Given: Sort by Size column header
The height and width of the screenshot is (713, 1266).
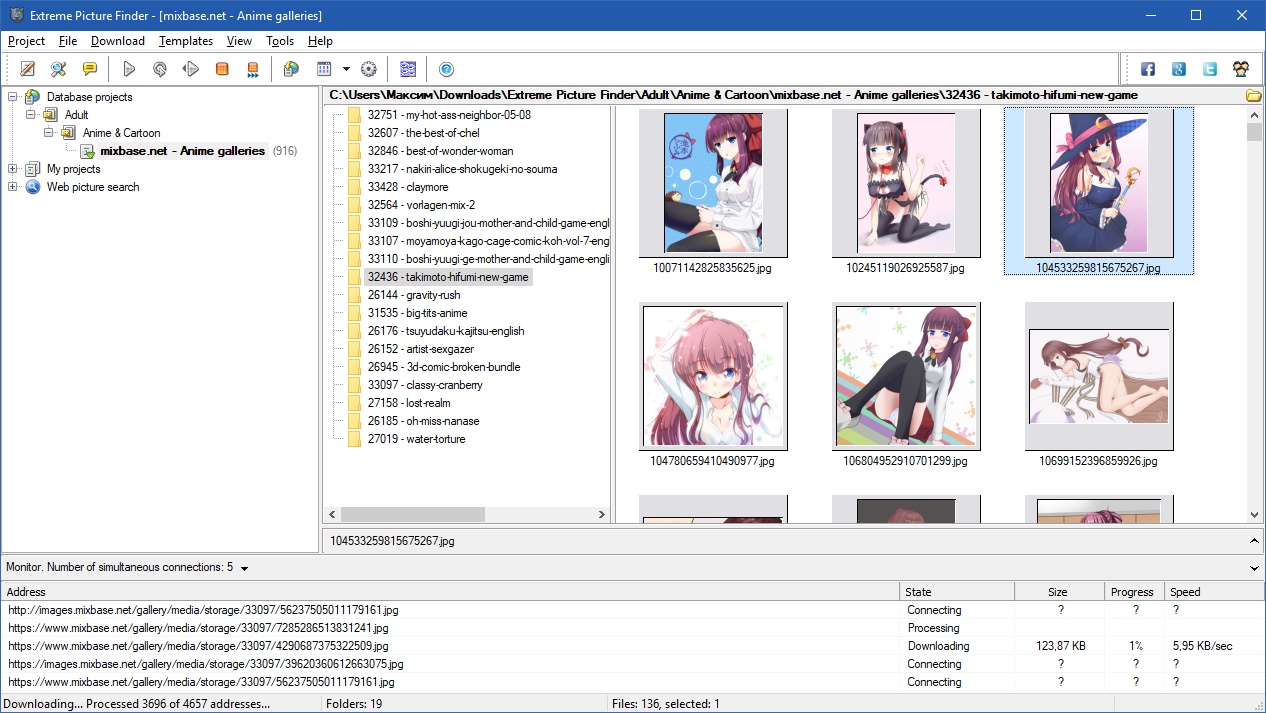Looking at the screenshot, I should (x=1058, y=592).
